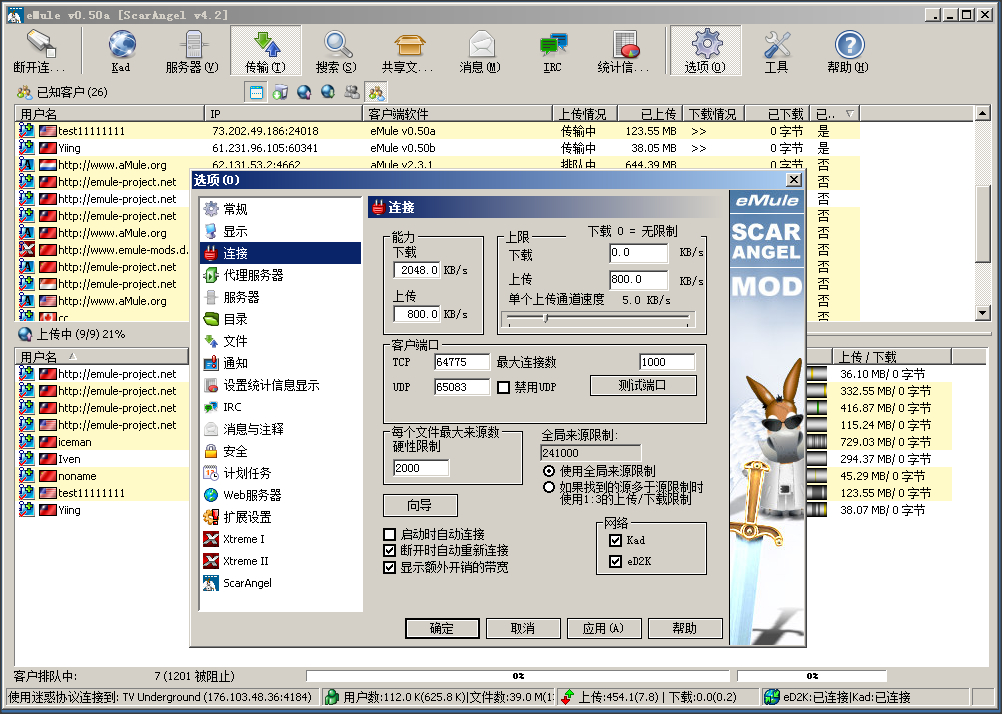Screen dimensions: 1002x714
Task: Click the 取消 (Cancel) button
Action: [523, 628]
